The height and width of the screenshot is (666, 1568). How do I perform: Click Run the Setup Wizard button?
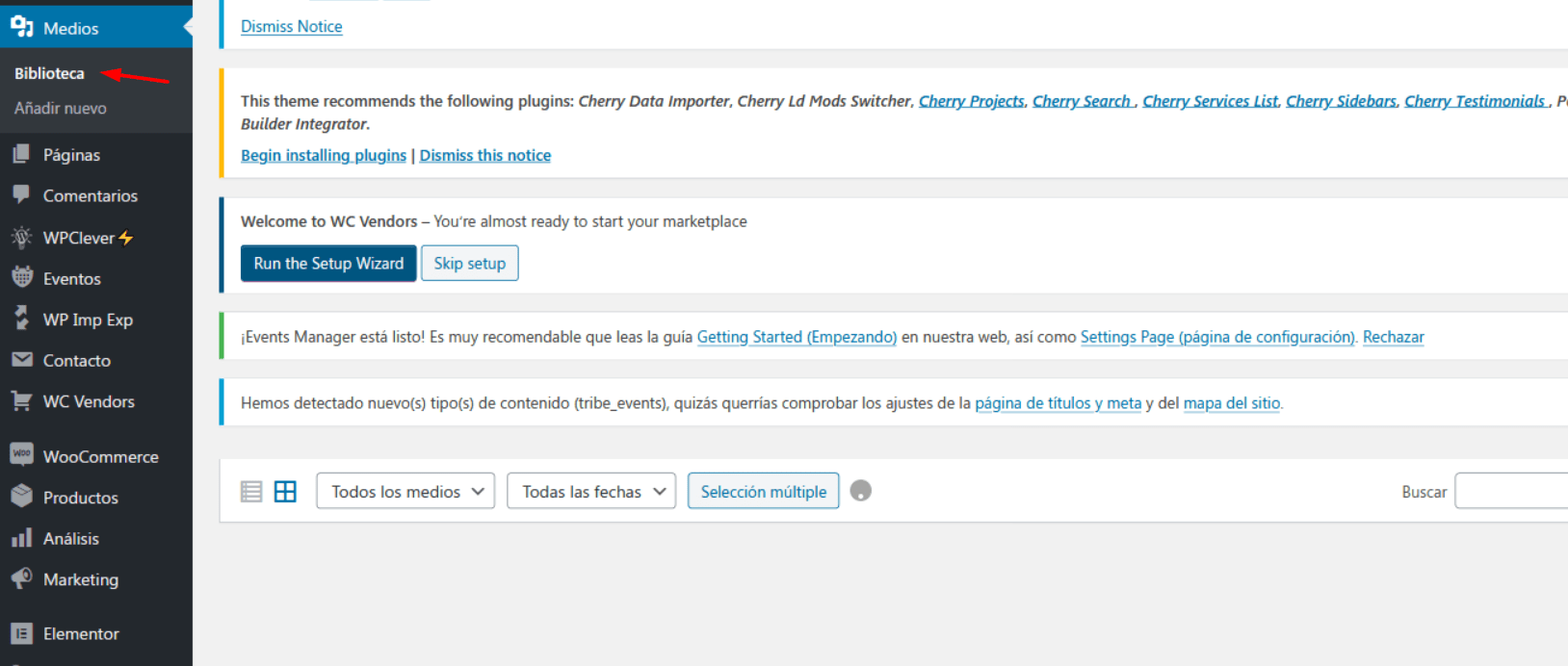point(328,263)
